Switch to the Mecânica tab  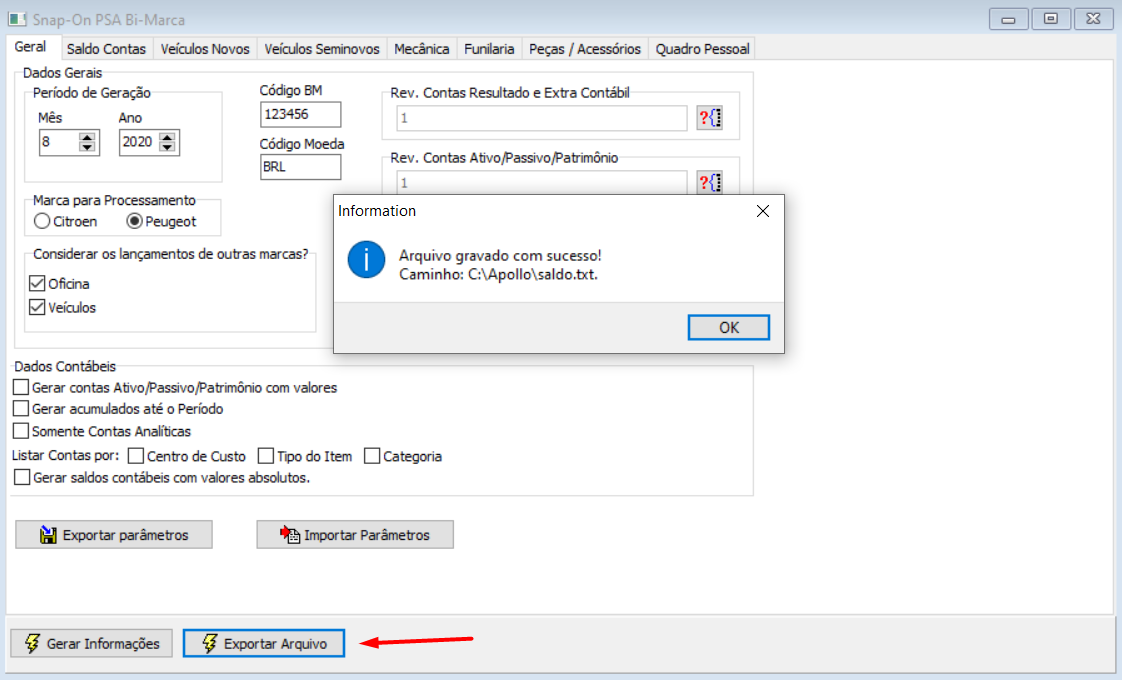421,49
